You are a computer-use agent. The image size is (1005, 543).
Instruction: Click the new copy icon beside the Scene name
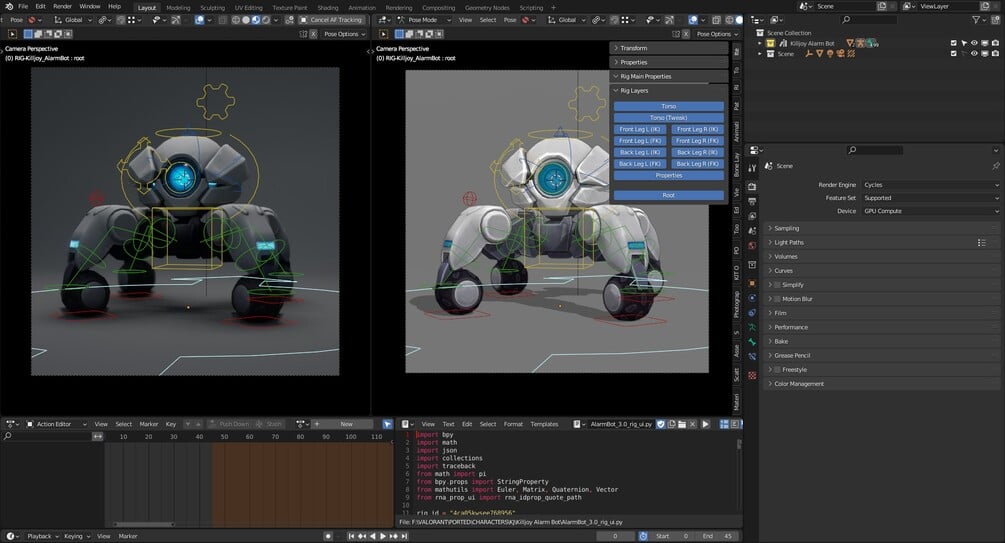click(x=882, y=6)
